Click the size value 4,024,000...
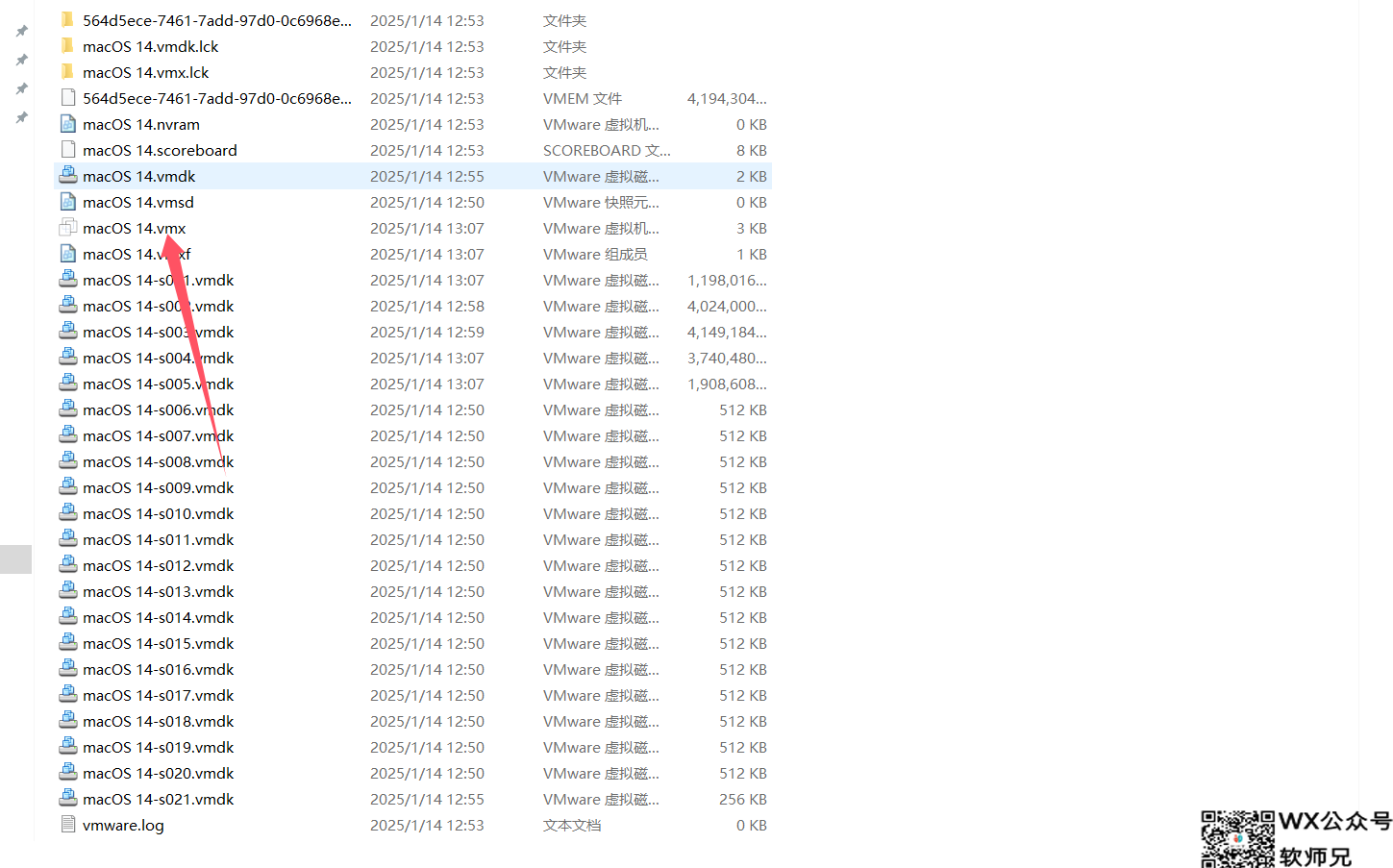This screenshot has width=1393, height=868. 727,306
